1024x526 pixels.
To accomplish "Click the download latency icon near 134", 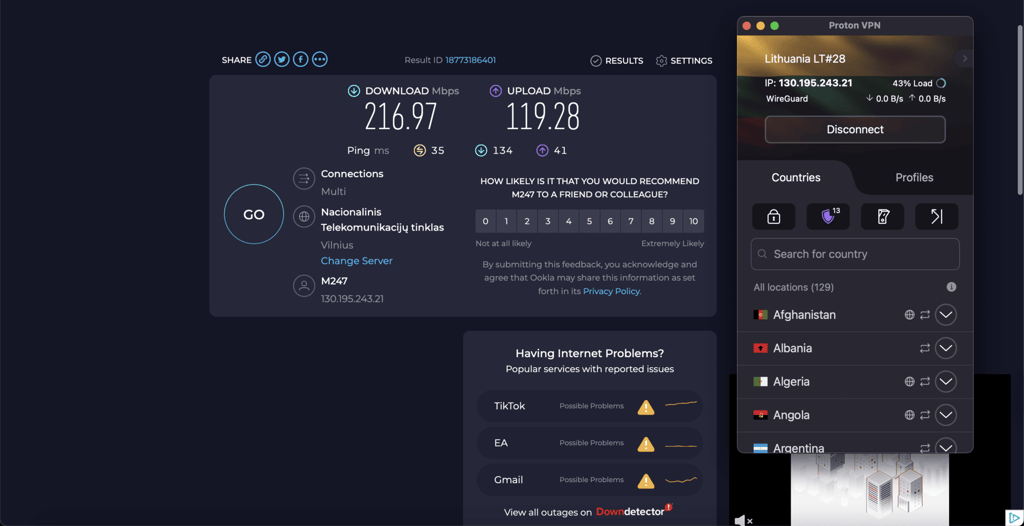I will click(481, 150).
